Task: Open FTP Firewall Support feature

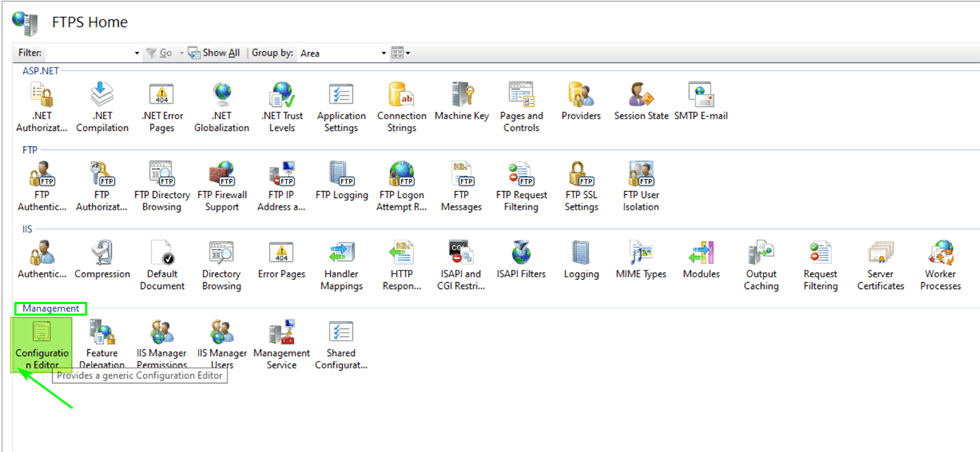Action: coord(221,186)
